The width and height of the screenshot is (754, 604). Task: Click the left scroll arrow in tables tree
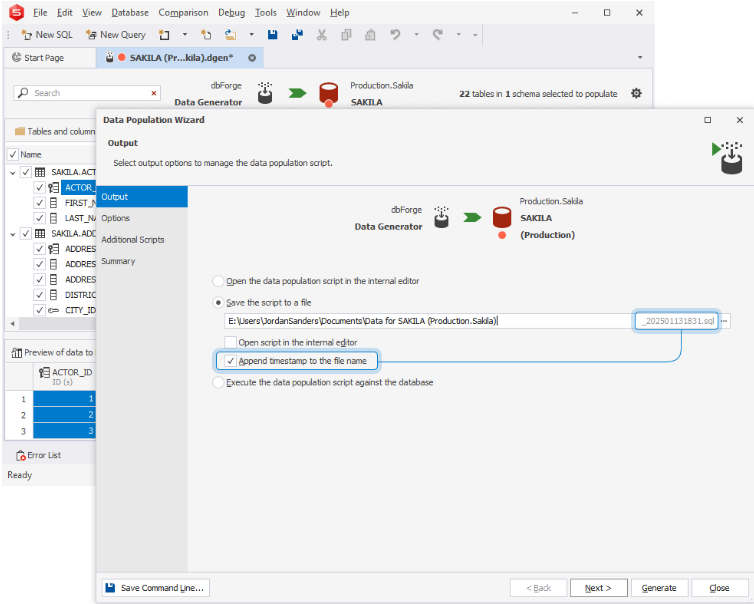coord(13,324)
